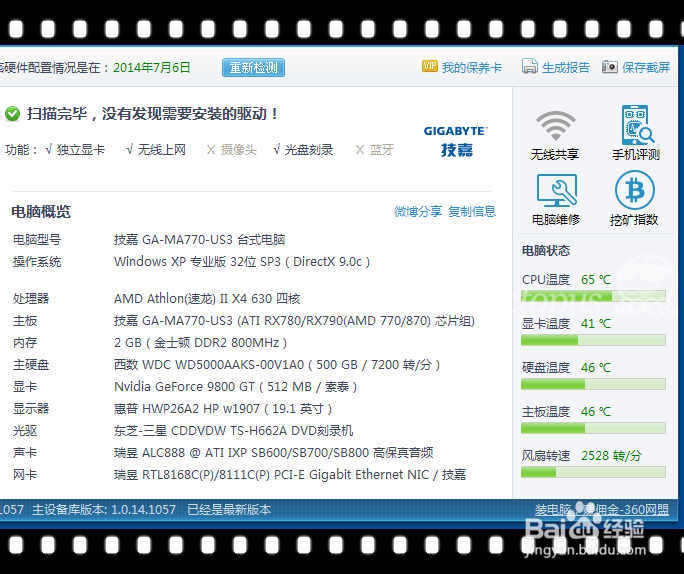Click the 重新检测 re-detect button
684x574 pixels.
[253, 68]
